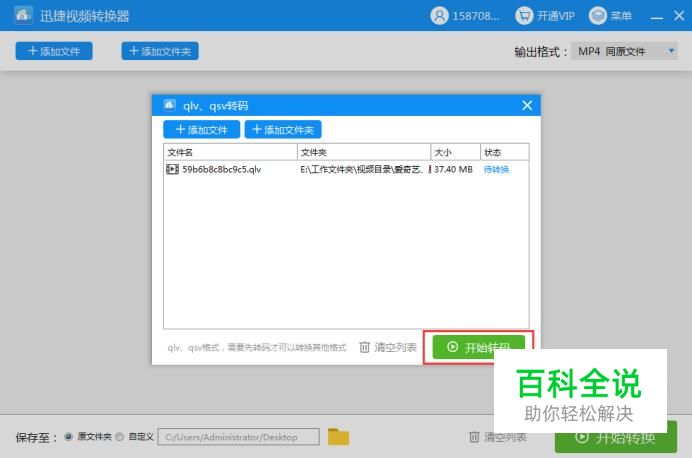The height and width of the screenshot is (458, 692).
Task: Open the yellow browse folder icon
Action: coord(338,437)
